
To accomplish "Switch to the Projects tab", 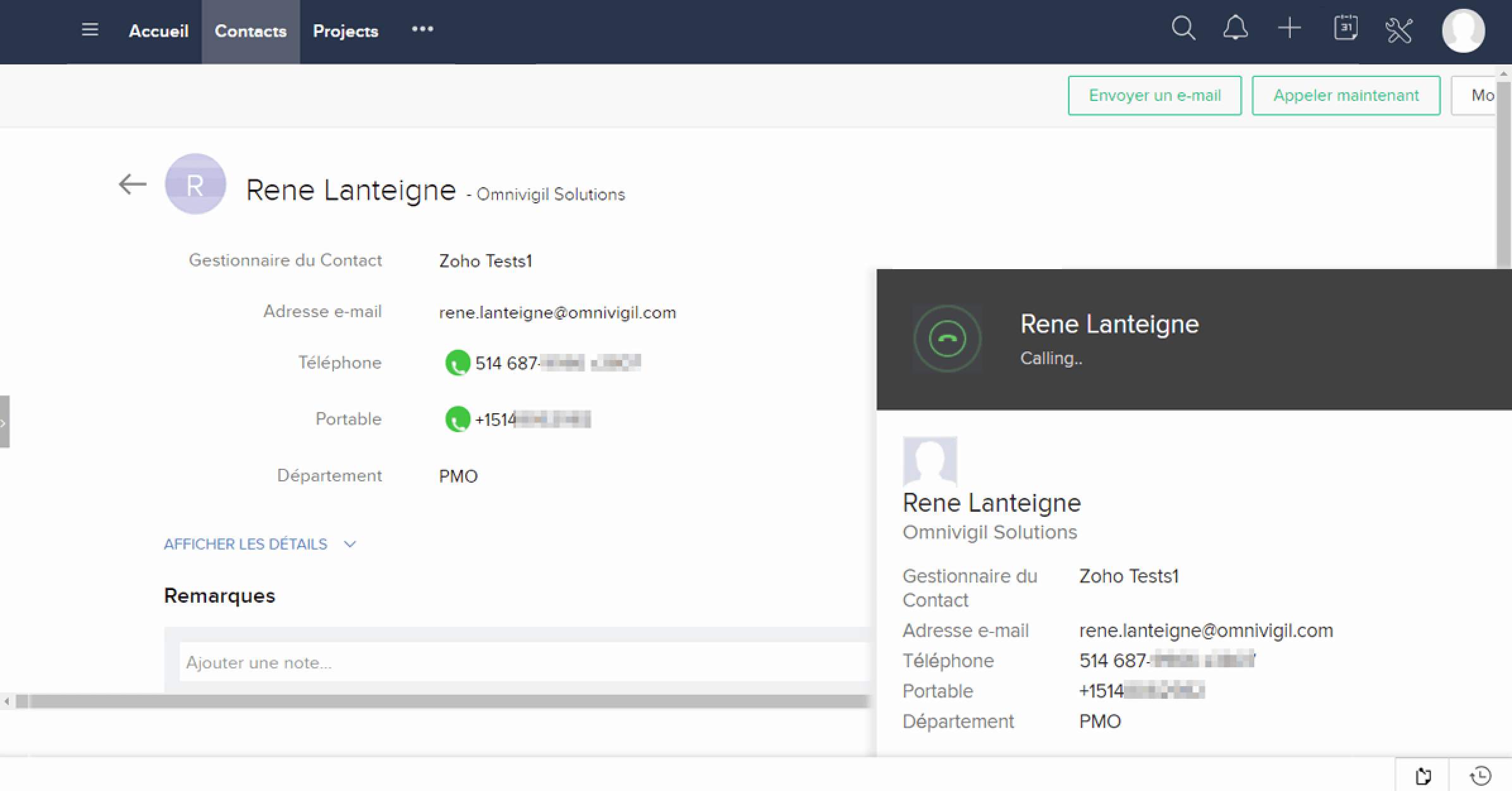I will 346,31.
